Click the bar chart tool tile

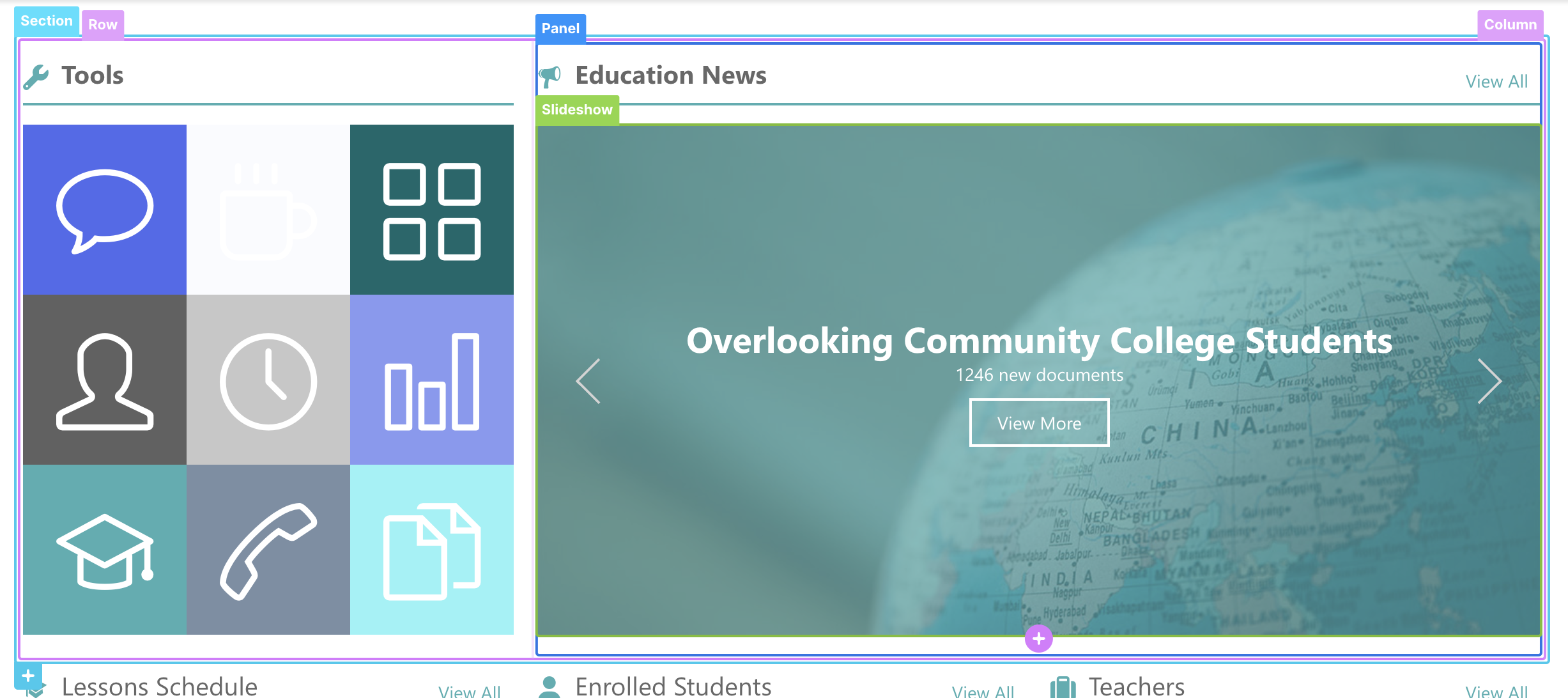(x=432, y=380)
